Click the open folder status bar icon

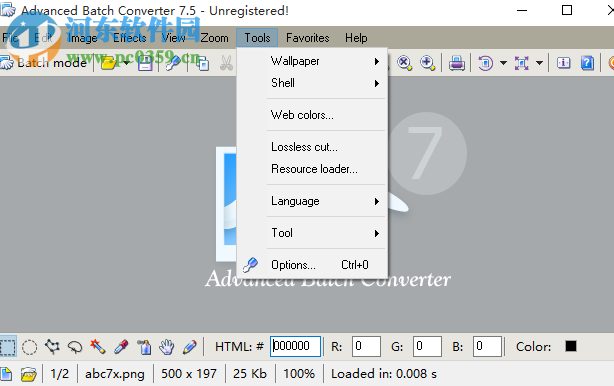coord(29,374)
